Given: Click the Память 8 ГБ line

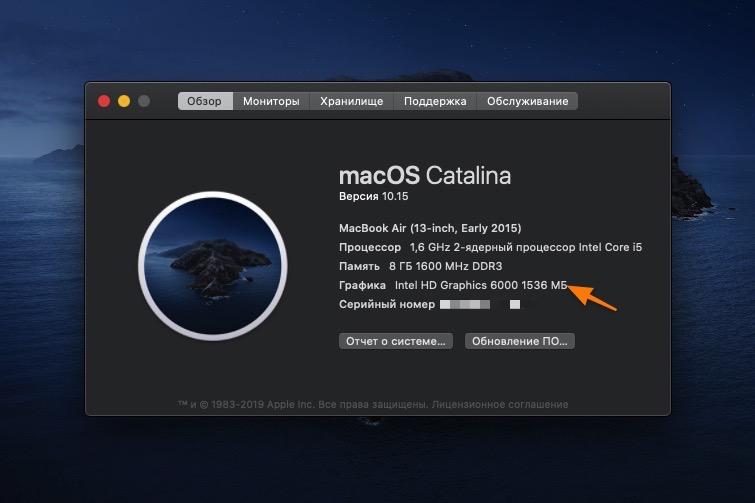Looking at the screenshot, I should click(x=420, y=266).
